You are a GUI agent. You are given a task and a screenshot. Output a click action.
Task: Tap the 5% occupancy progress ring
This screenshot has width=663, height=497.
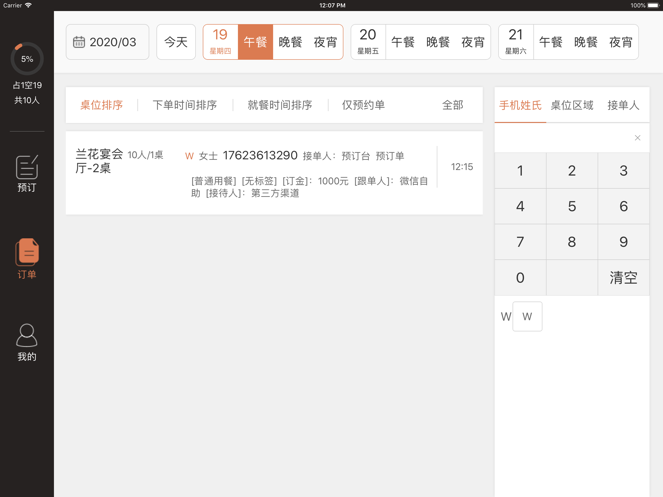[x=27, y=59]
